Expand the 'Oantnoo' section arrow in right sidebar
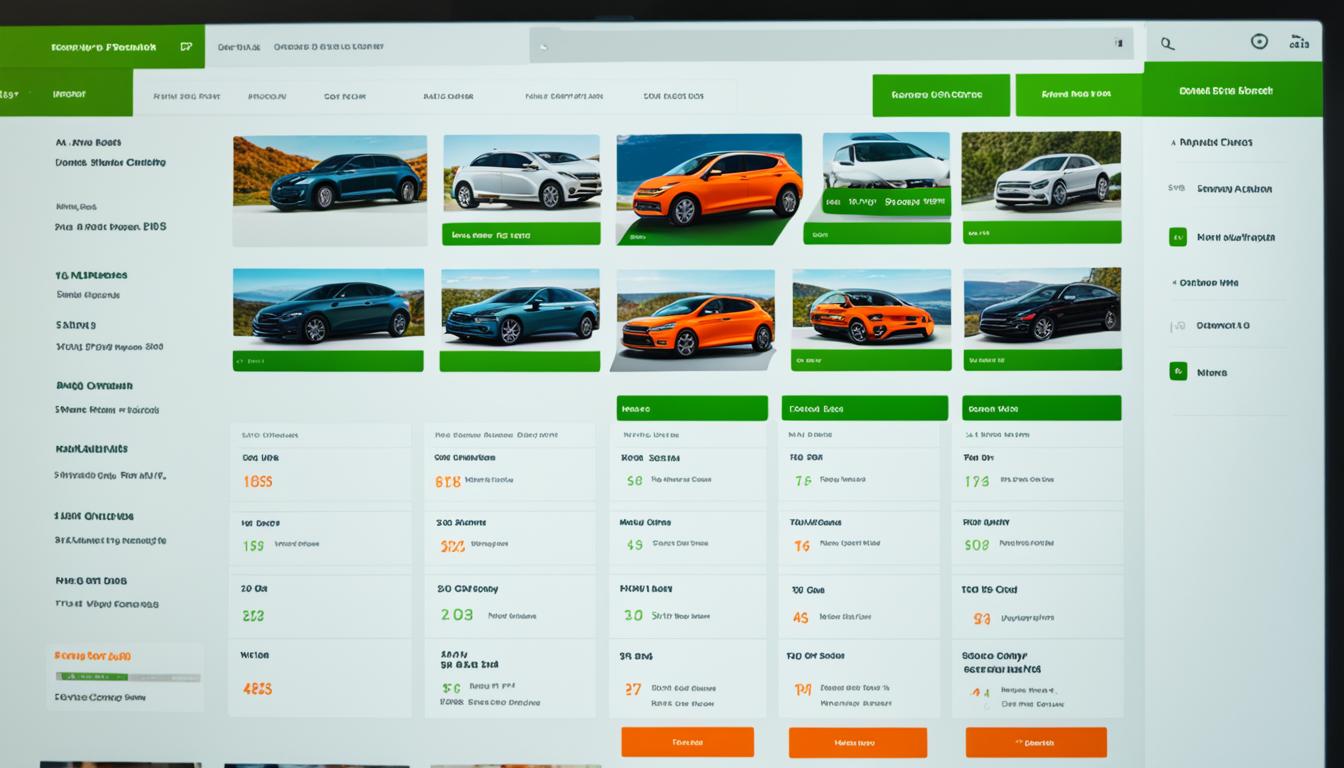The height and width of the screenshot is (768, 1344). [1173, 283]
